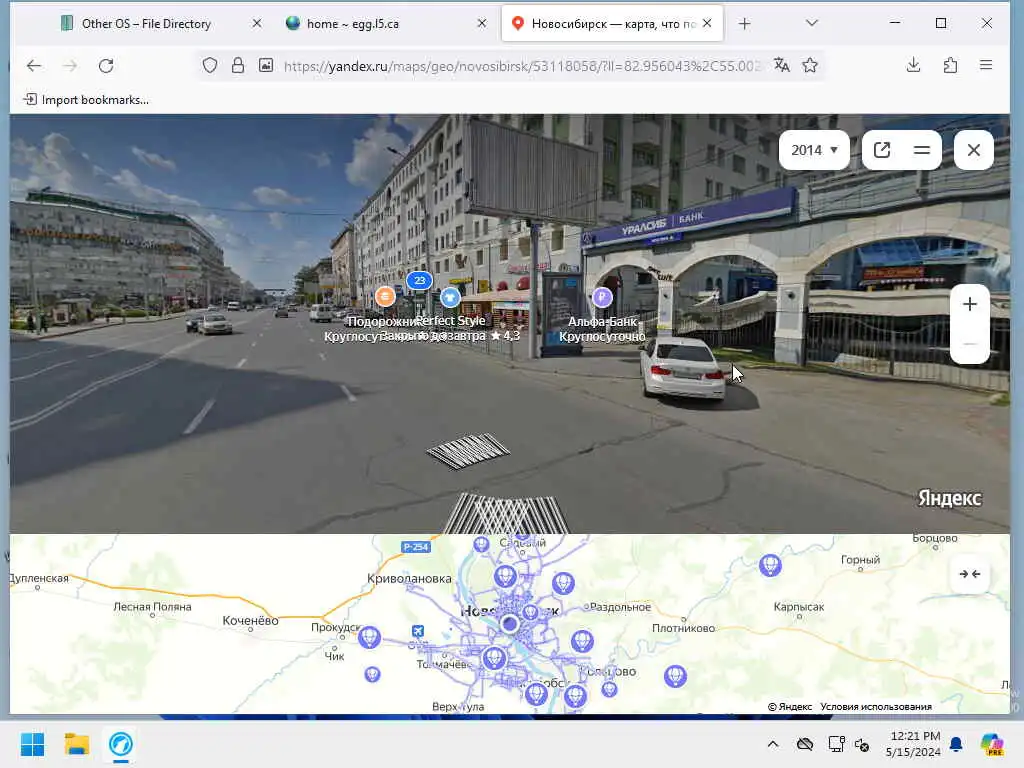
Task: Go forward to the next page
Action: pos(70,65)
